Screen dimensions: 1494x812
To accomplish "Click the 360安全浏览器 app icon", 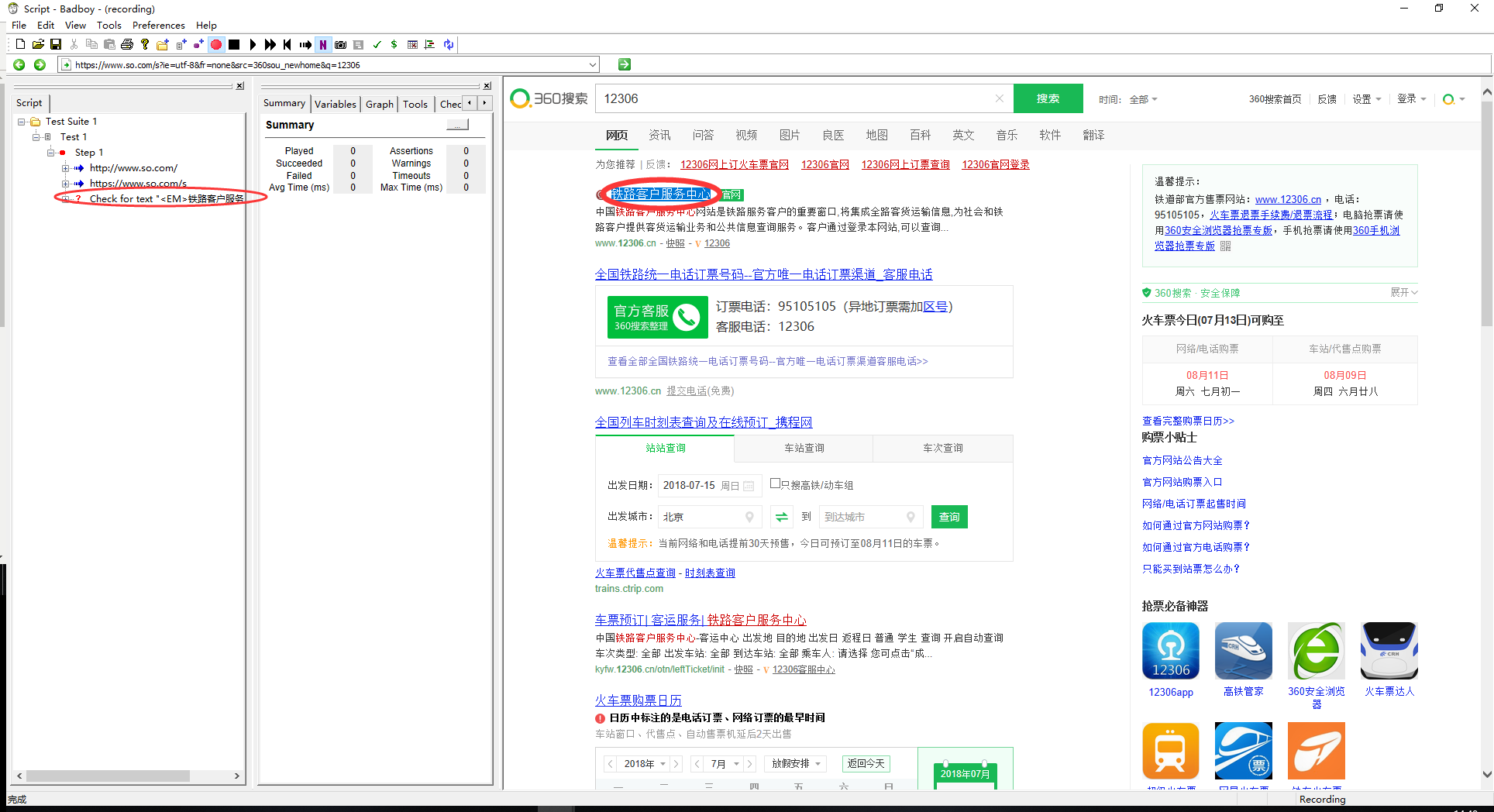I will coord(1317,651).
